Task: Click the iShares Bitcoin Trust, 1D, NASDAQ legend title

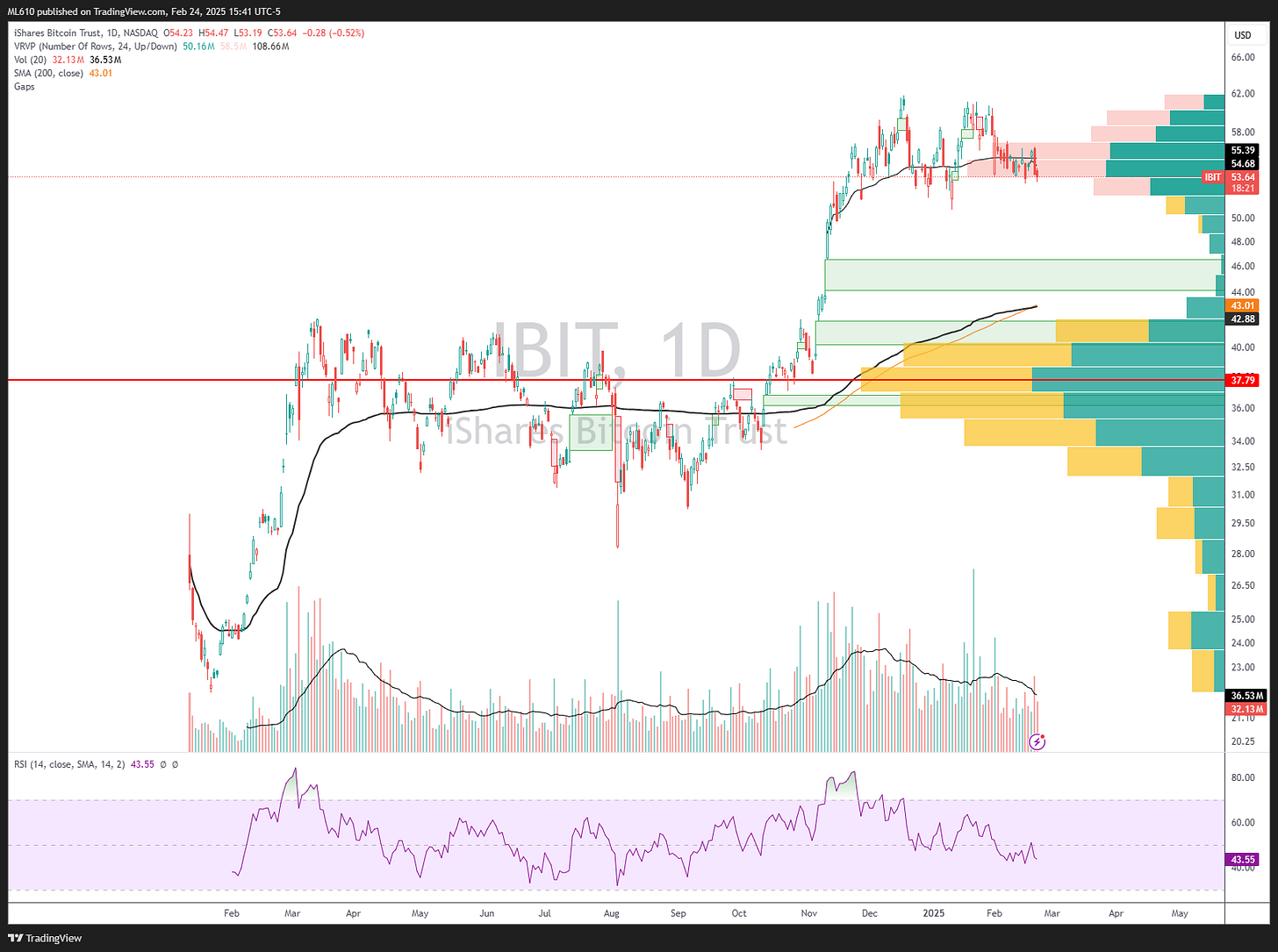Action: click(86, 33)
